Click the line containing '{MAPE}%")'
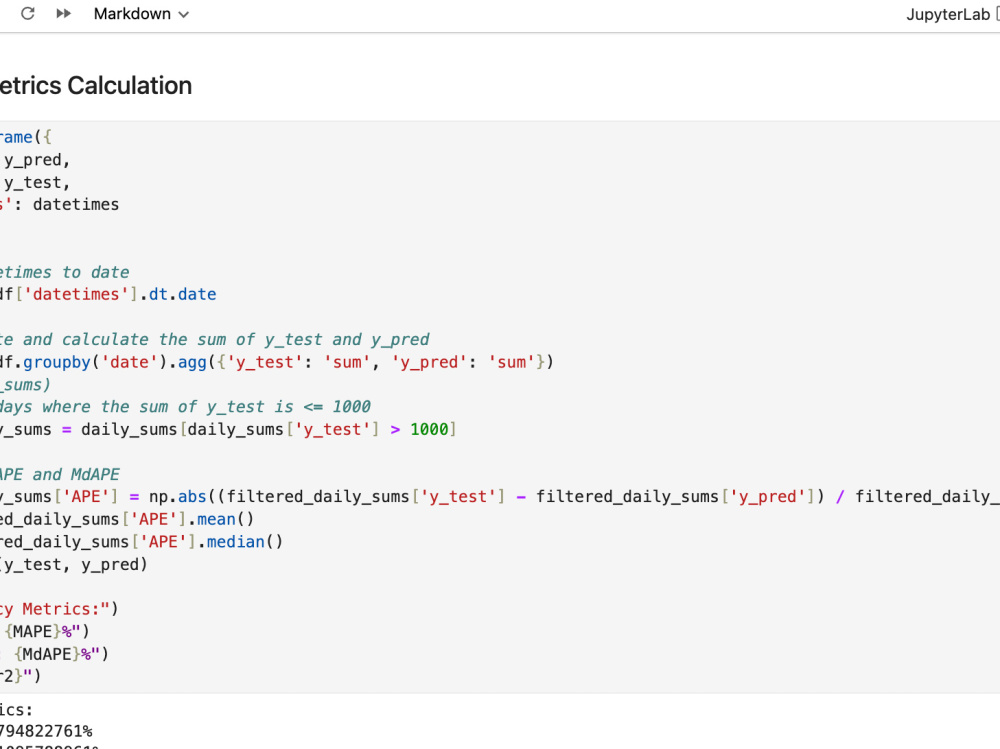The image size is (1000, 749). 45,632
